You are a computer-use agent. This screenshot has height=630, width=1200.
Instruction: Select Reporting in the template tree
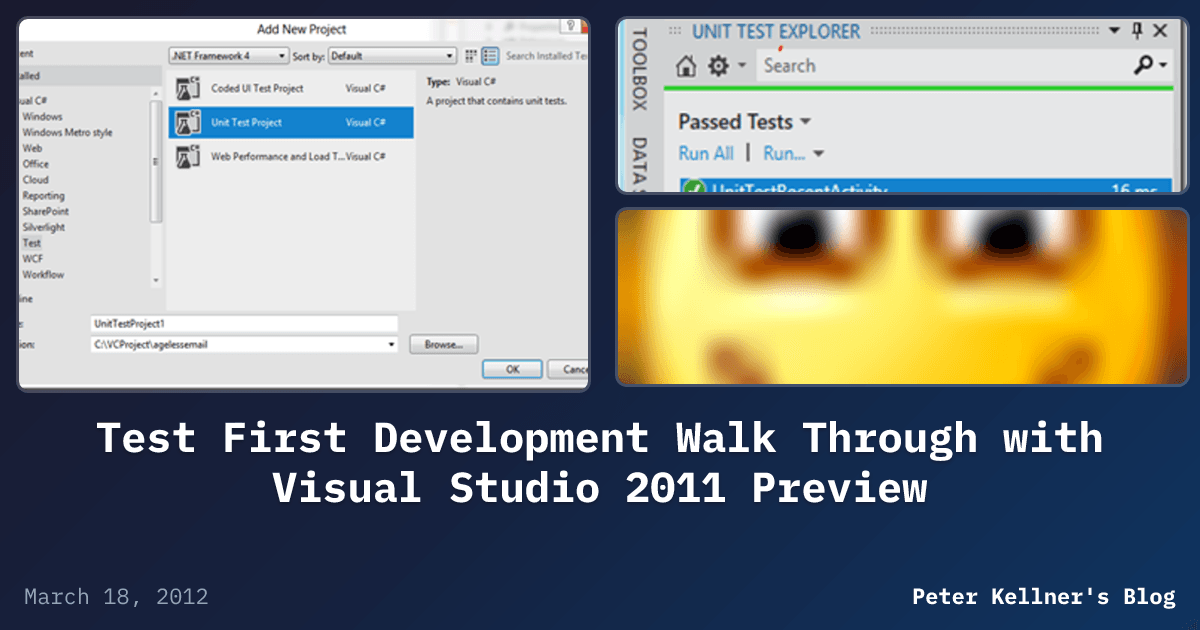[x=43, y=196]
